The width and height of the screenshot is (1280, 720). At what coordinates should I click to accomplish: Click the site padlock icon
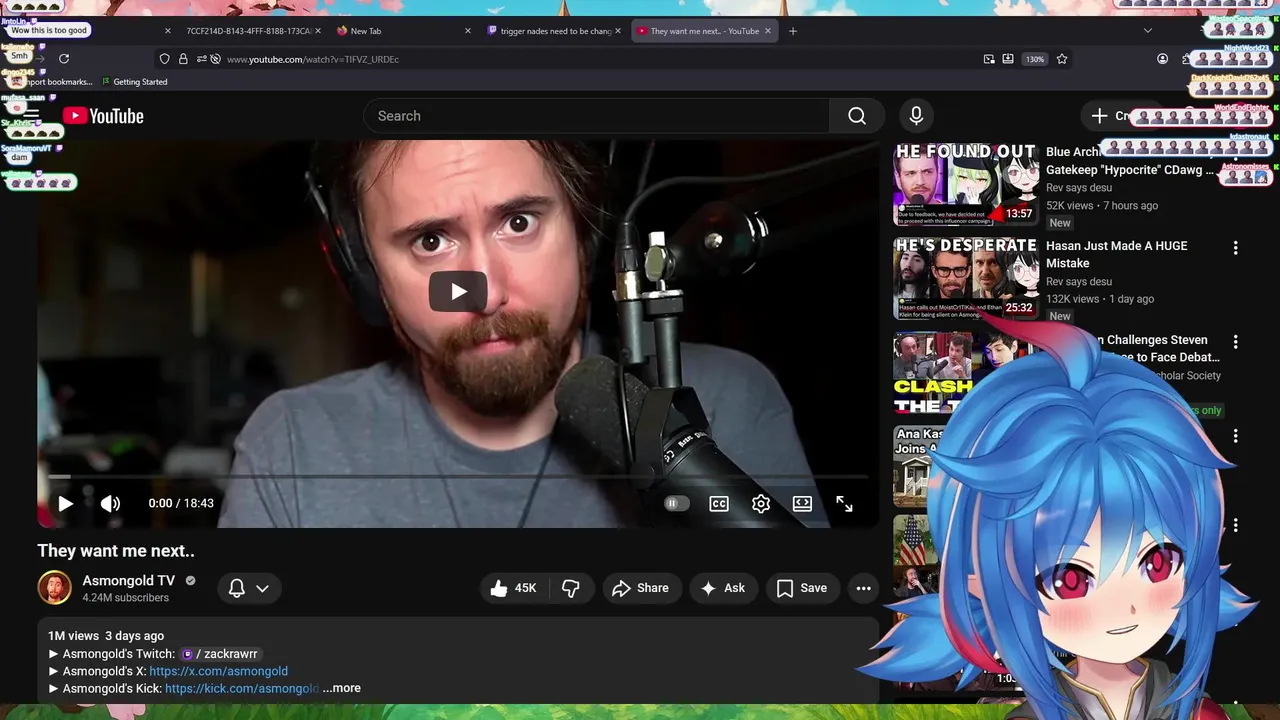[x=183, y=59]
